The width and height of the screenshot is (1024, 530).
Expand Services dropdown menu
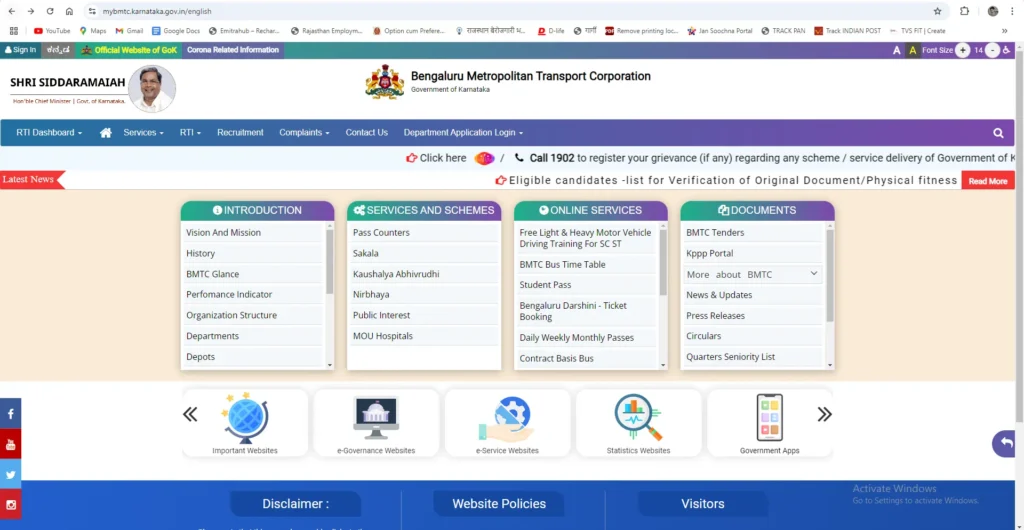[144, 132]
